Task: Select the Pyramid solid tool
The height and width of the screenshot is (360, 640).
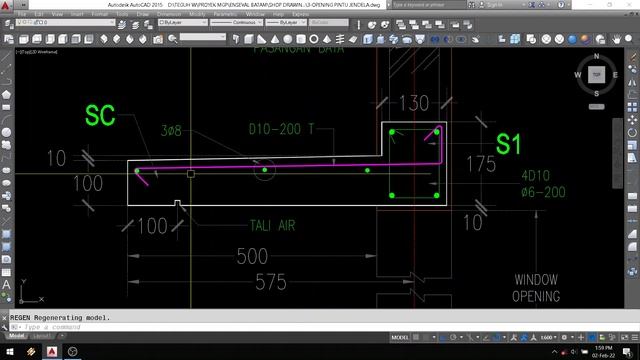Action: [x=327, y=39]
